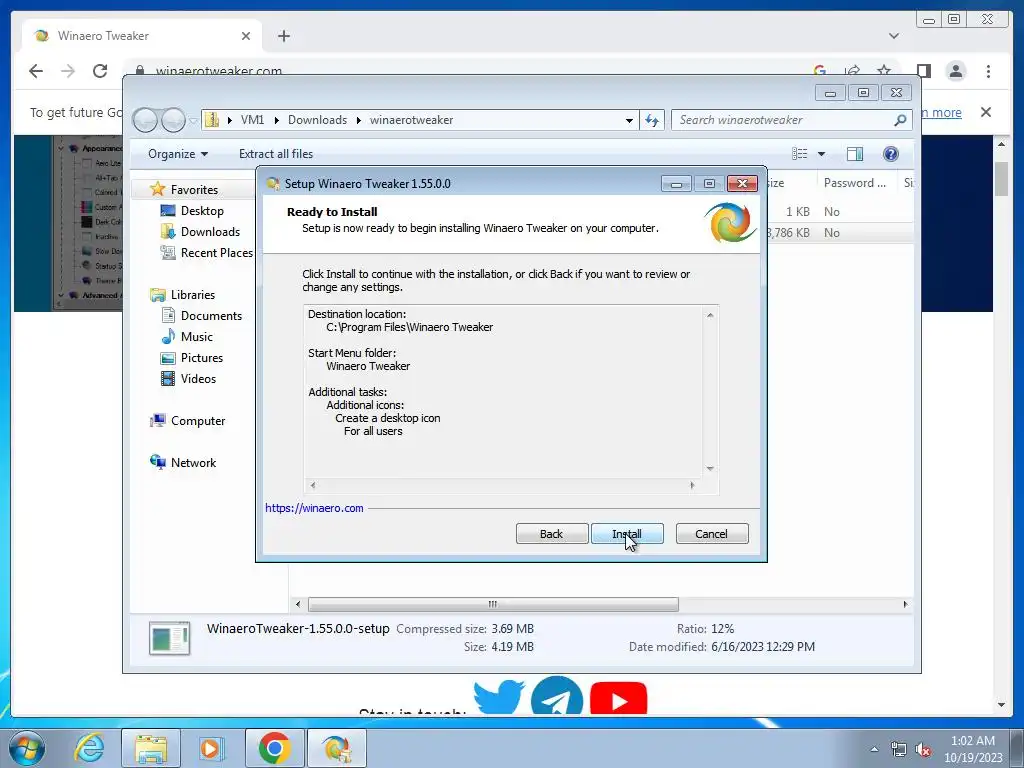The height and width of the screenshot is (768, 1024).
Task: Bookmark this page with star icon
Action: pyautogui.click(x=884, y=71)
